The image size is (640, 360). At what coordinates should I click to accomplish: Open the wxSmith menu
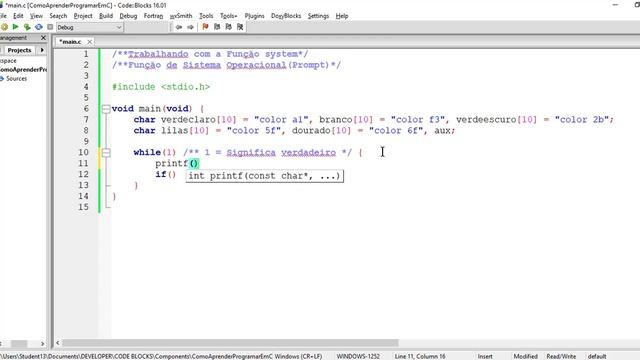(x=181, y=16)
